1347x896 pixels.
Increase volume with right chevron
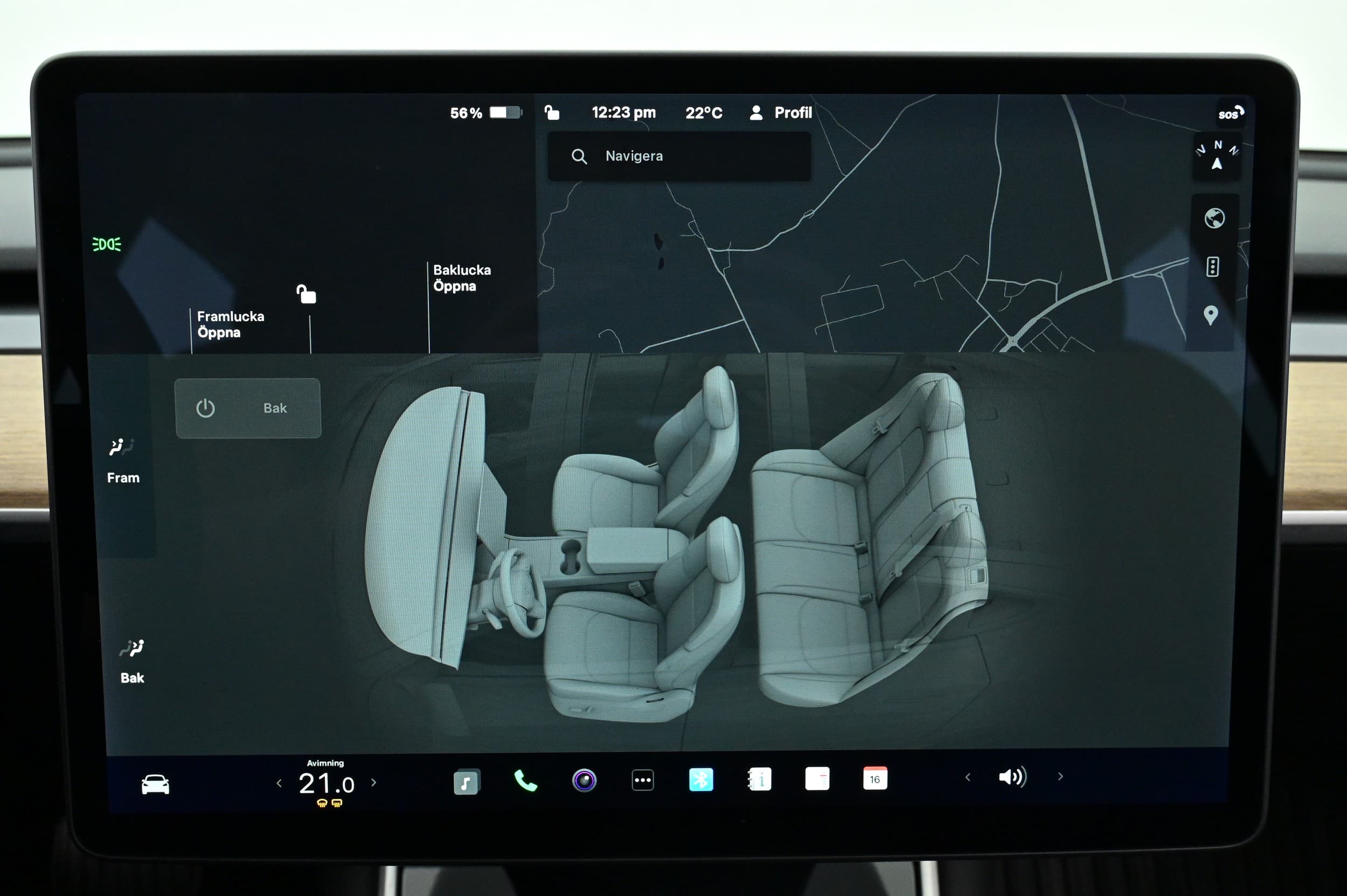1060,776
